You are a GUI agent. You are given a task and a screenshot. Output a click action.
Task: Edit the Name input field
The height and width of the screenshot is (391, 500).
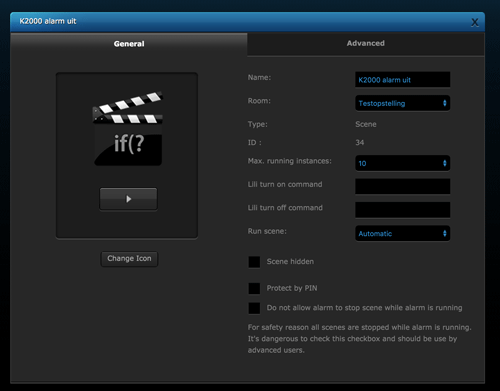(x=403, y=80)
